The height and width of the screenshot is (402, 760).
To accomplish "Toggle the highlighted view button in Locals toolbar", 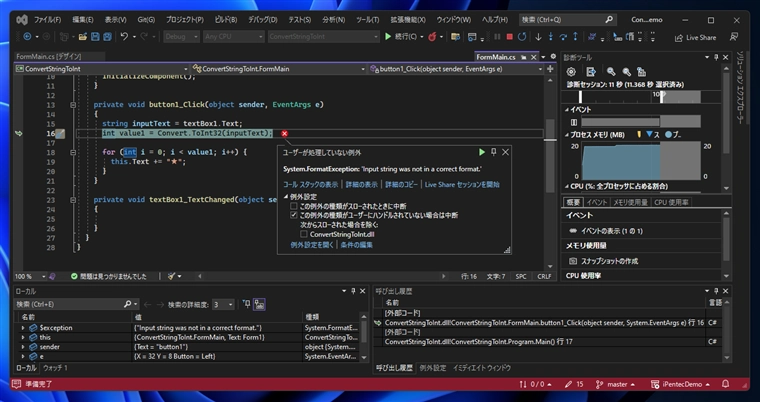I will click(x=260, y=304).
